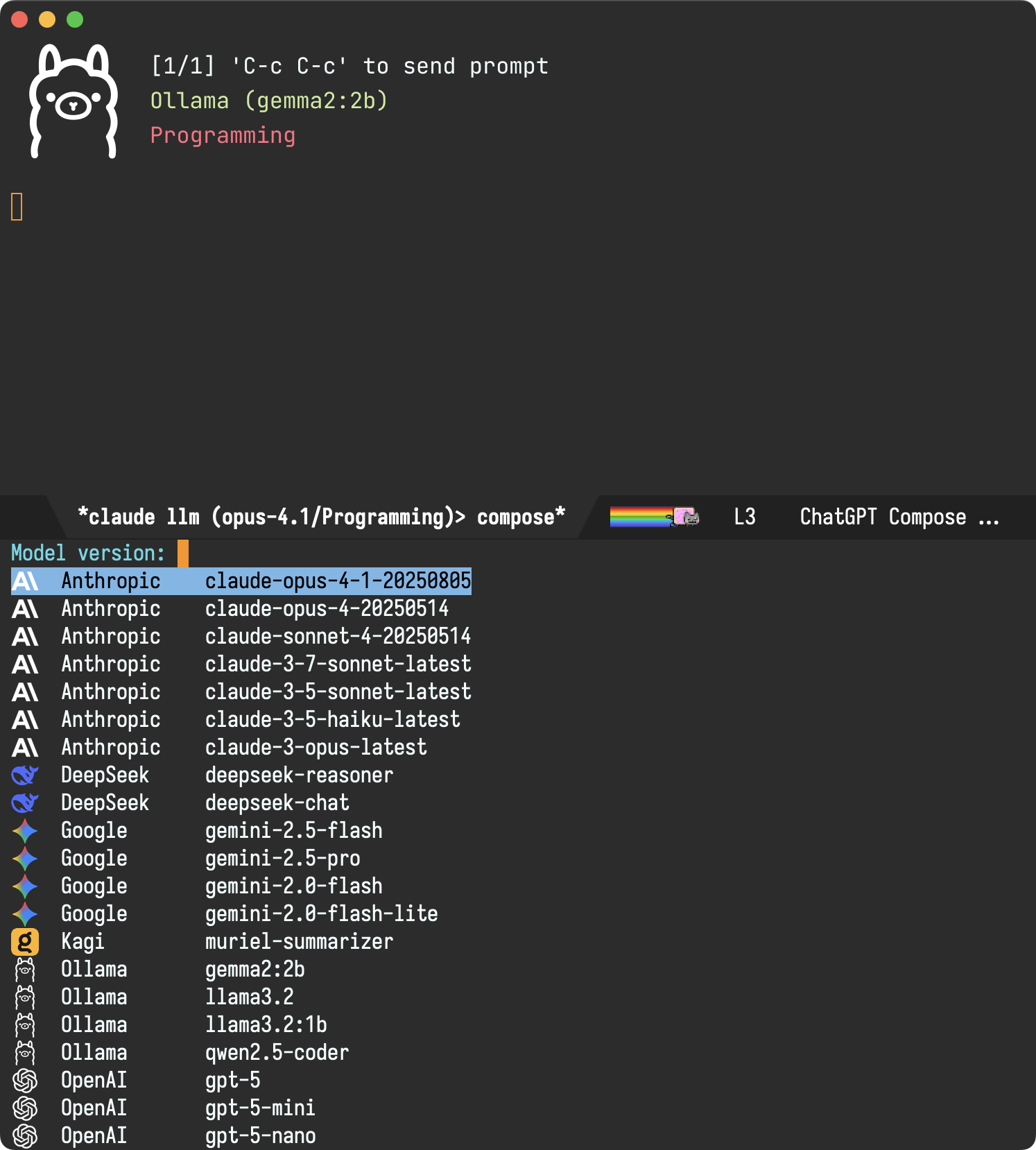The height and width of the screenshot is (1150, 1036).
Task: Pick the gemini-2.0-flash-lite model name
Action: (322, 913)
